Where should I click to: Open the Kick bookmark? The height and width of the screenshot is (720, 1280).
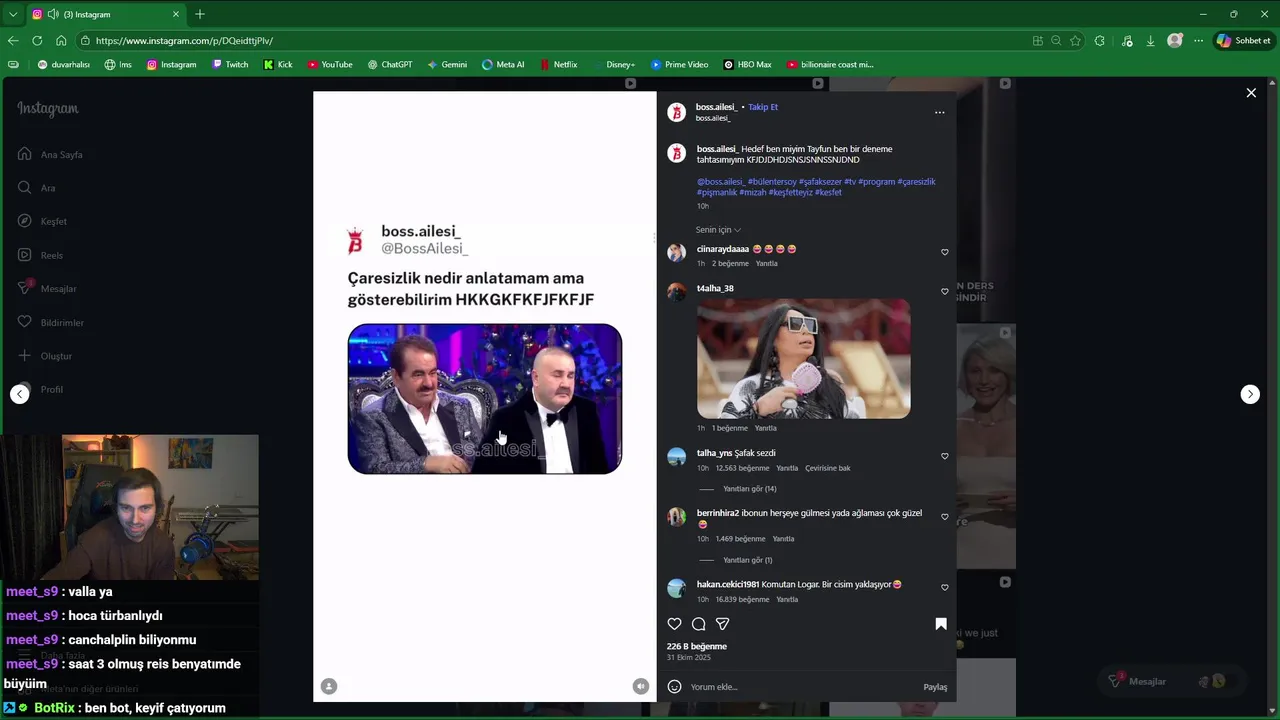pyautogui.click(x=278, y=64)
